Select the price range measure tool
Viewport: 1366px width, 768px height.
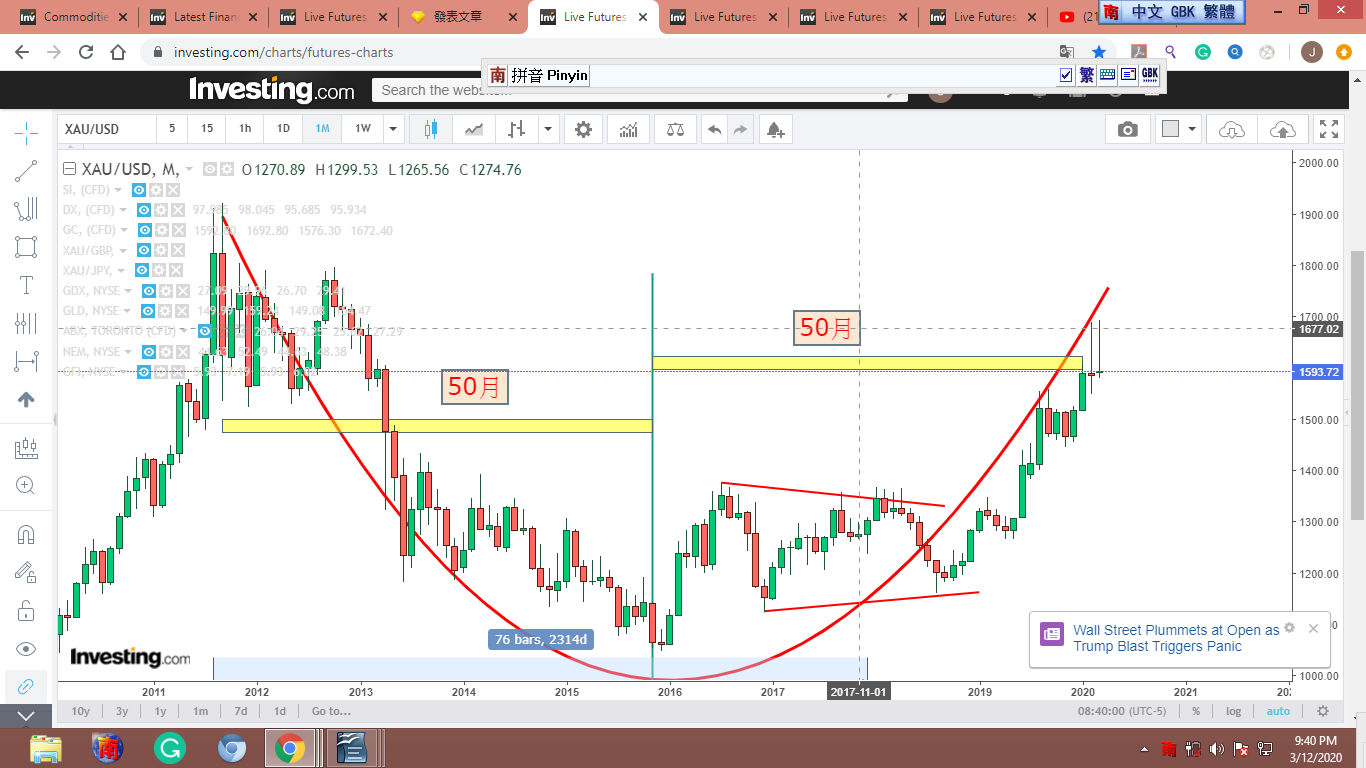(26, 448)
